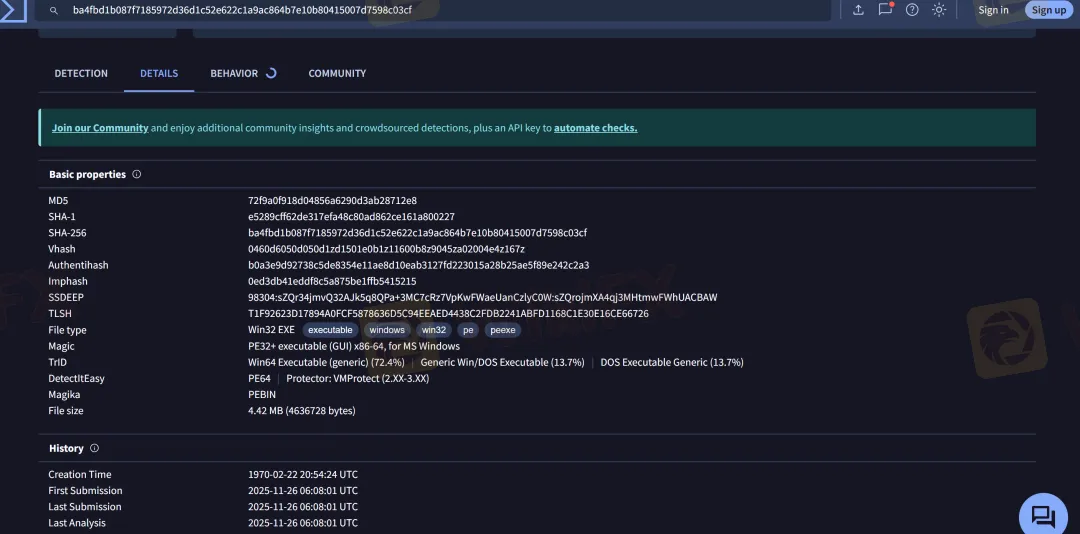Follow the automate checks link
Viewport: 1080px width, 534px height.
595,128
